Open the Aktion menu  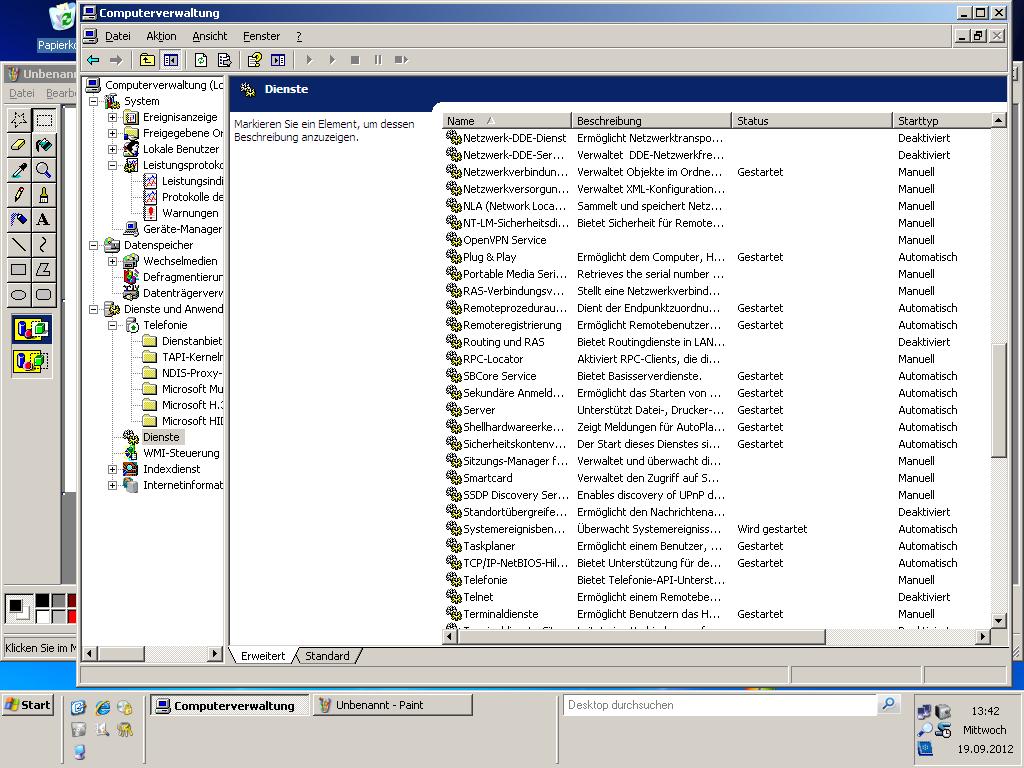click(161, 36)
